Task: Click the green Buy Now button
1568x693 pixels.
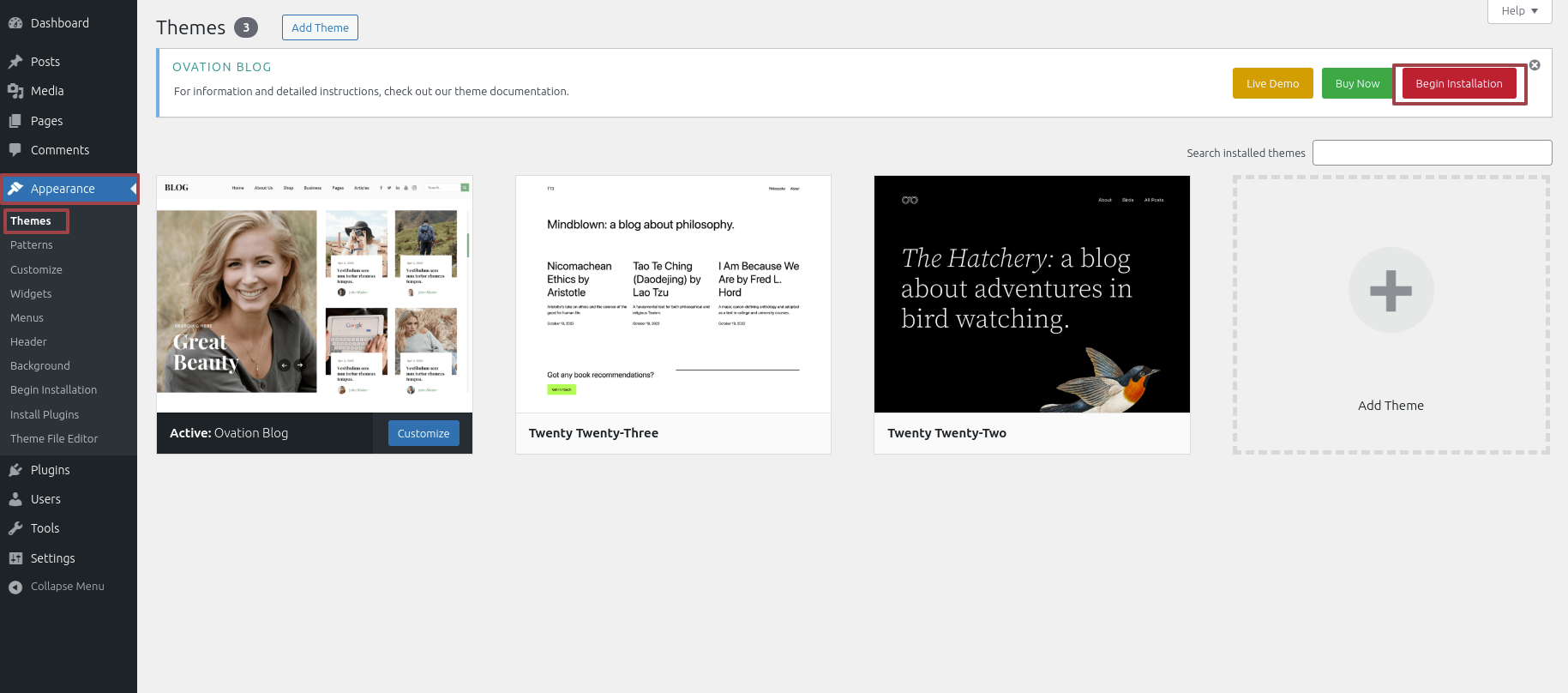Action: (x=1357, y=83)
